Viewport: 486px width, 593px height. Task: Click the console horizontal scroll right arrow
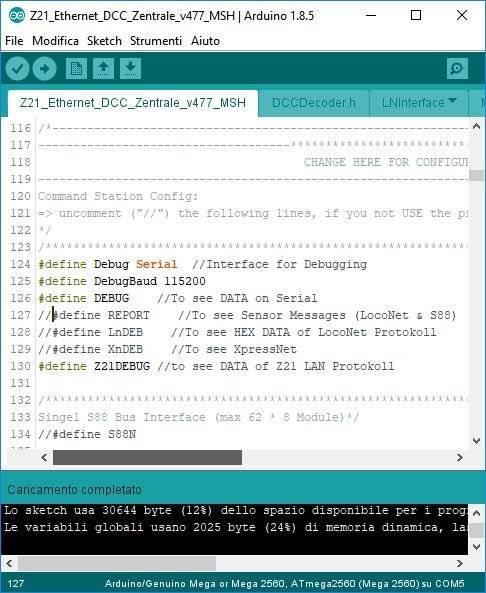coord(460,564)
